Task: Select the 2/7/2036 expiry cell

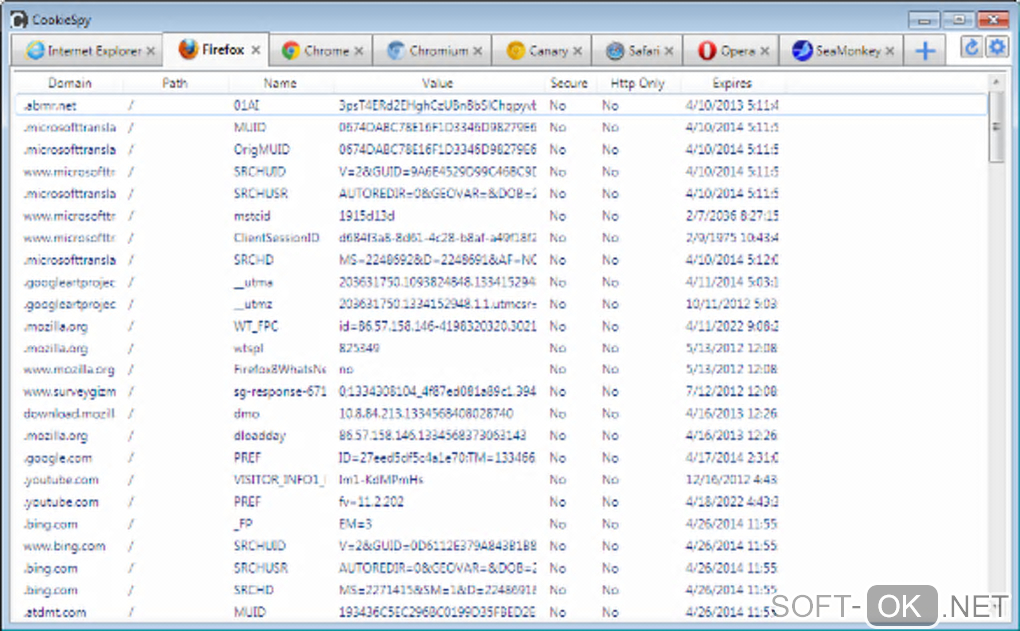Action: coord(732,216)
